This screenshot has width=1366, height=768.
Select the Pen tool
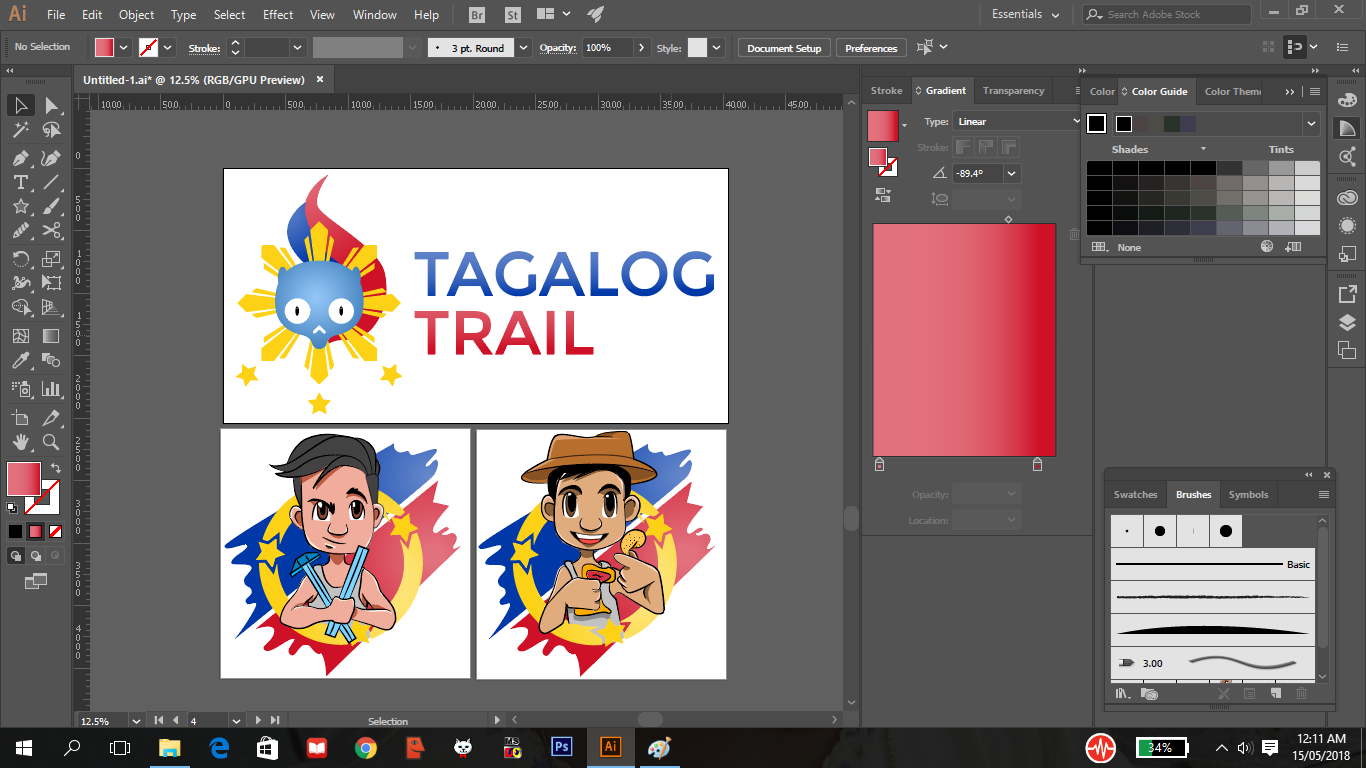(x=20, y=157)
